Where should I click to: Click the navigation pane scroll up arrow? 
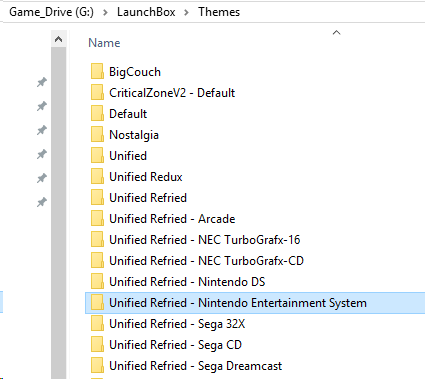tap(59, 39)
